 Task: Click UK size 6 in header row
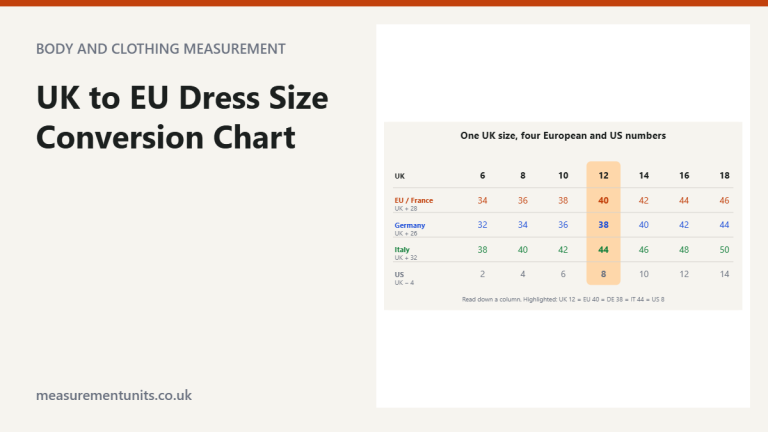[482, 175]
